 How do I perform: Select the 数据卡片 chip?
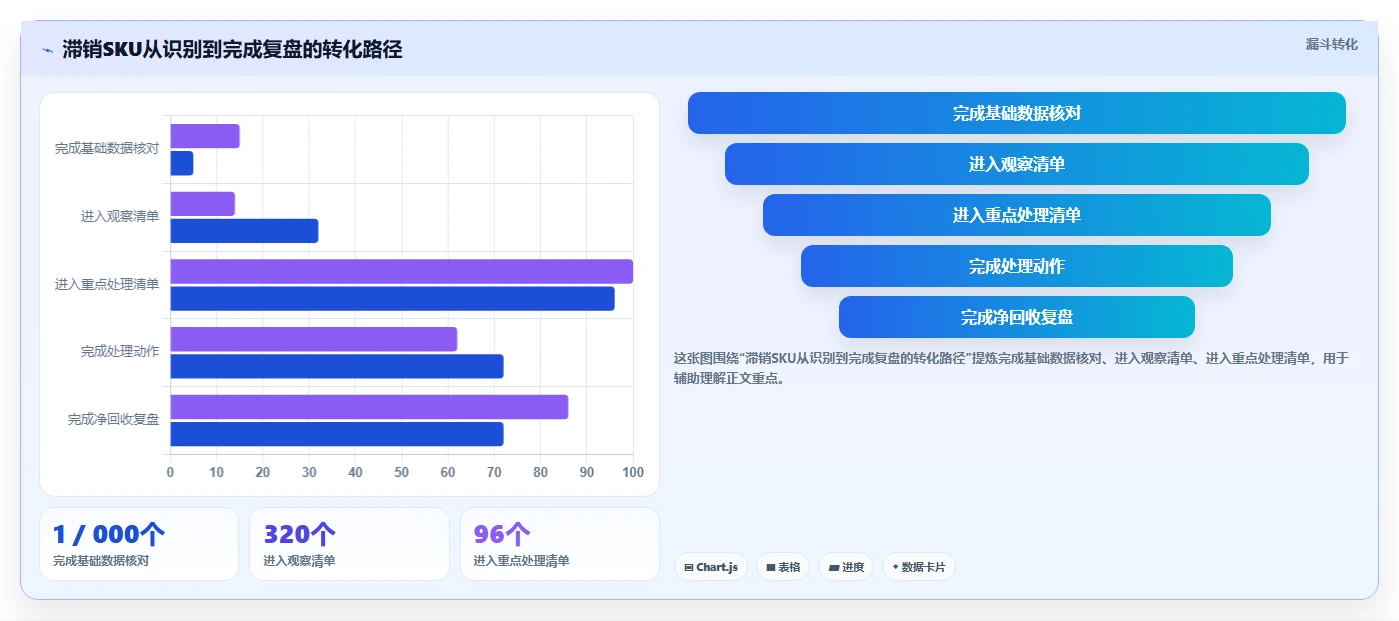click(x=918, y=567)
